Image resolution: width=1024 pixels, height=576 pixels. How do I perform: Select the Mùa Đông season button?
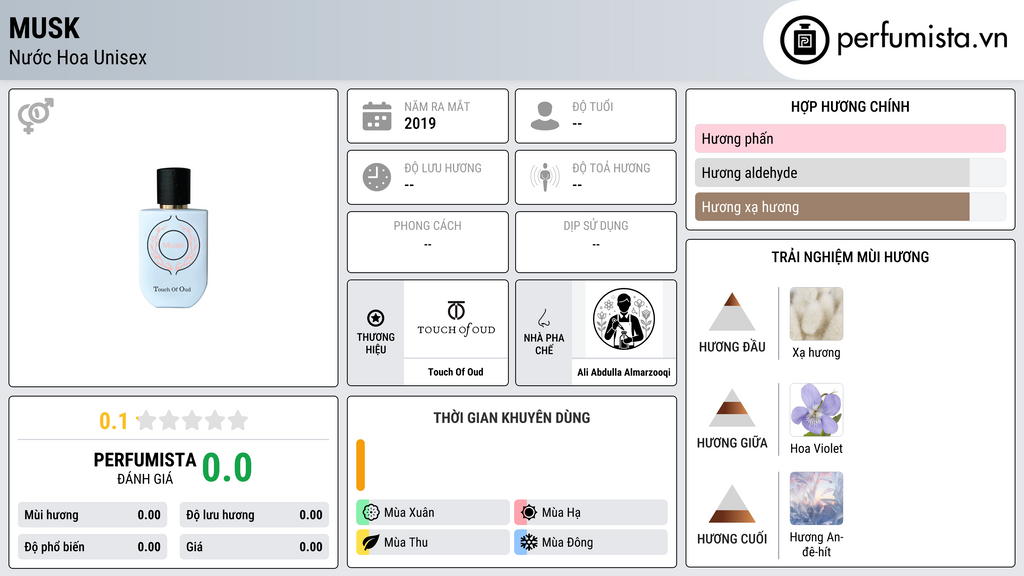(x=591, y=542)
